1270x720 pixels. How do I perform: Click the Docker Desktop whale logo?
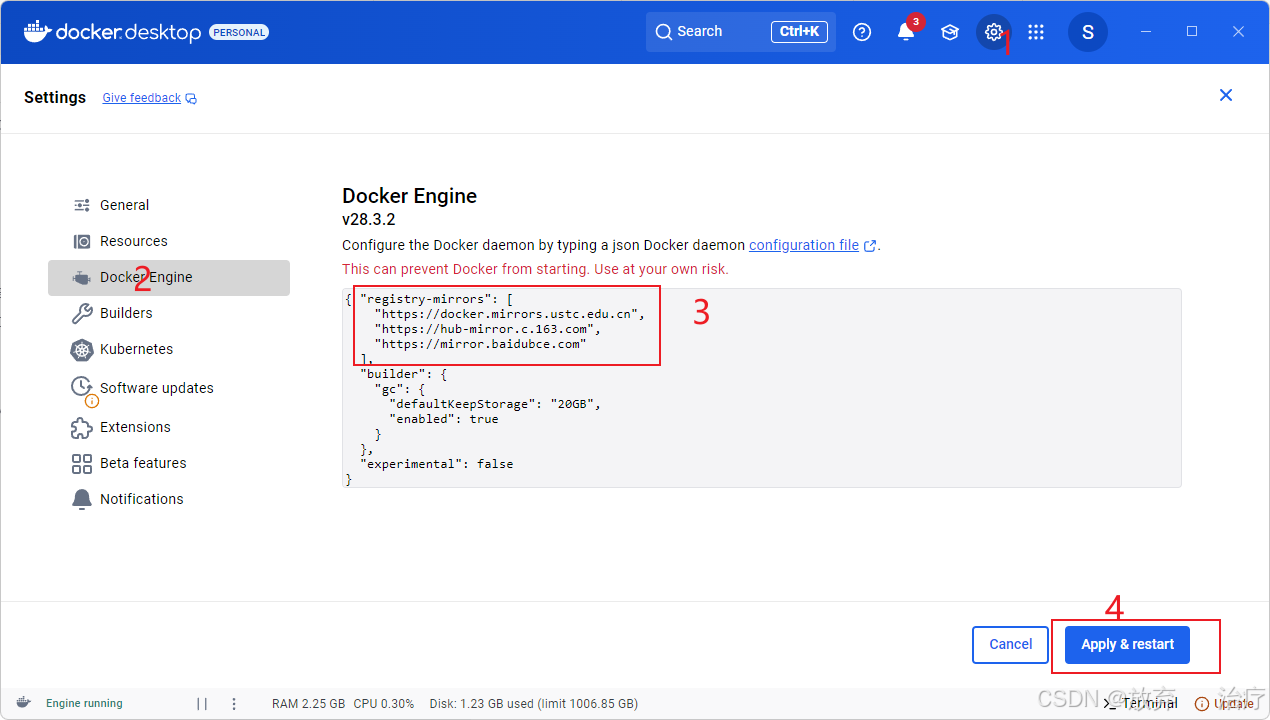[36, 31]
